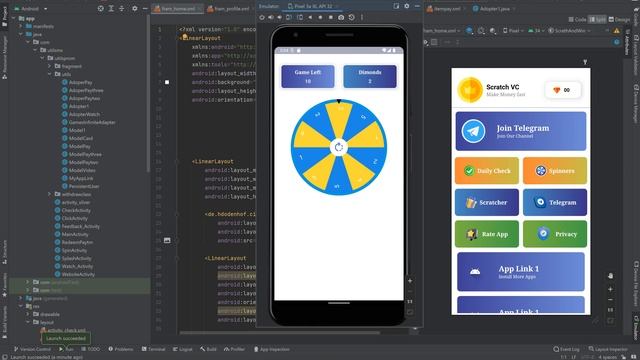Click the emulator Overview square icon
The height and width of the screenshot is (360, 640).
click(331, 18)
